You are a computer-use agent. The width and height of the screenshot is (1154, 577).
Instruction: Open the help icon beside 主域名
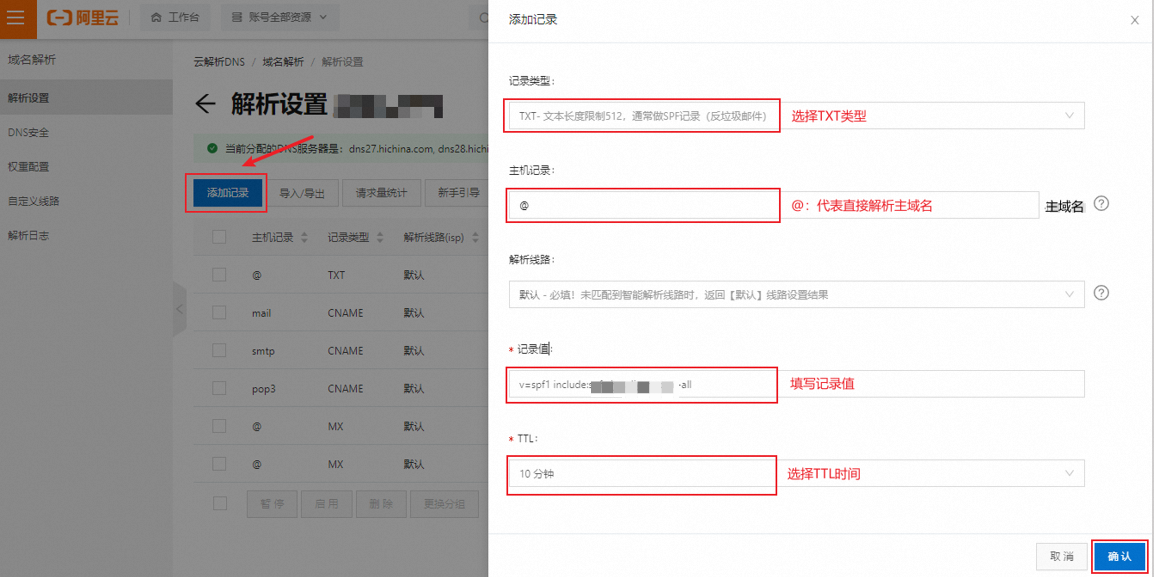[1101, 204]
